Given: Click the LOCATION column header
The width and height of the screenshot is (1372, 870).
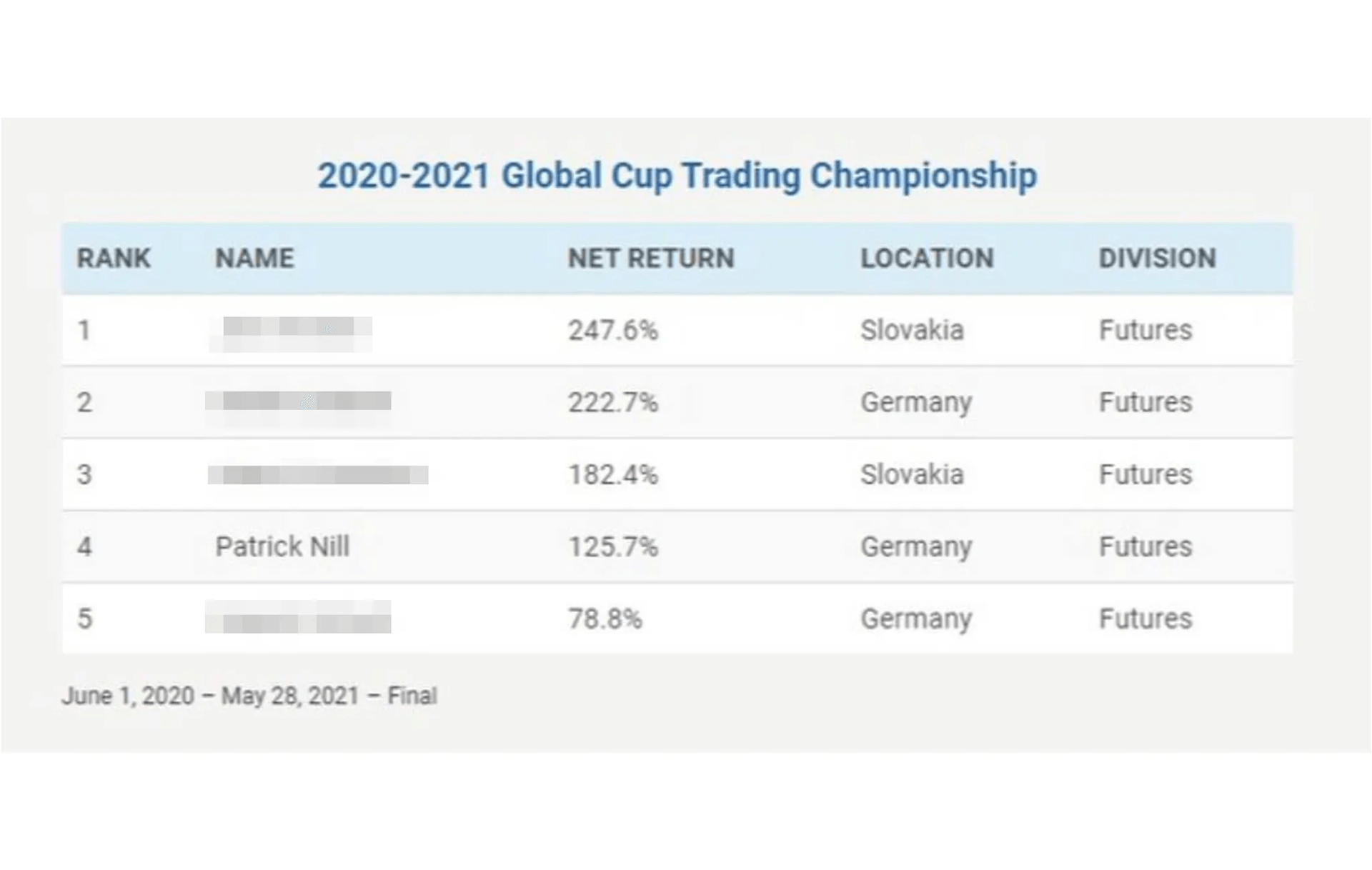Looking at the screenshot, I should [927, 259].
